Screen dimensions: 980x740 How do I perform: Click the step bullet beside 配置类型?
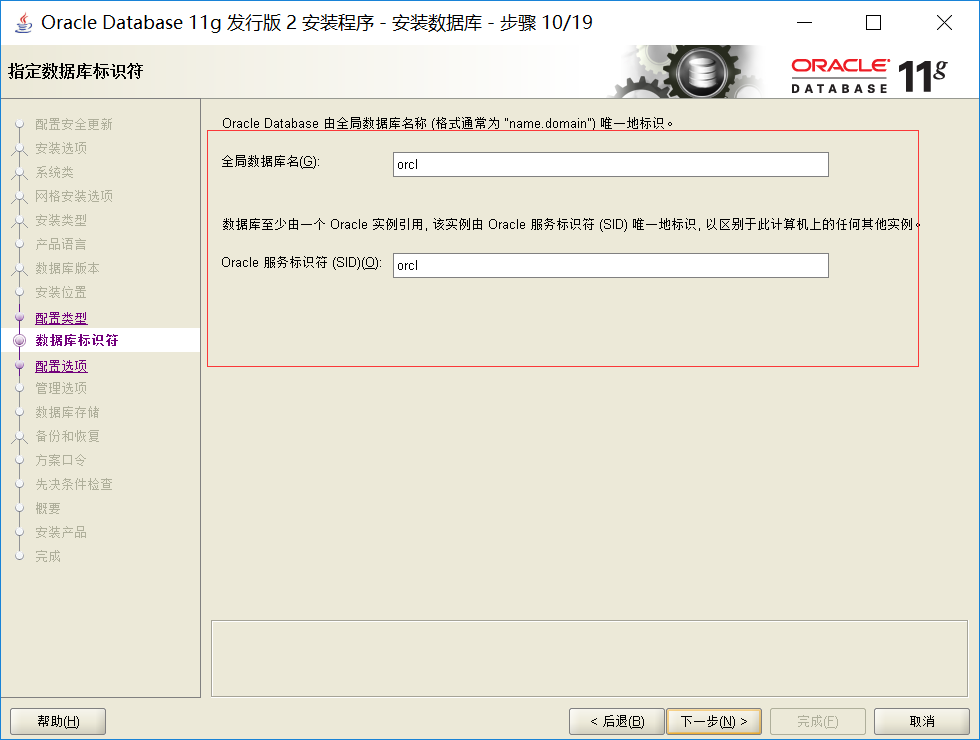(19, 318)
